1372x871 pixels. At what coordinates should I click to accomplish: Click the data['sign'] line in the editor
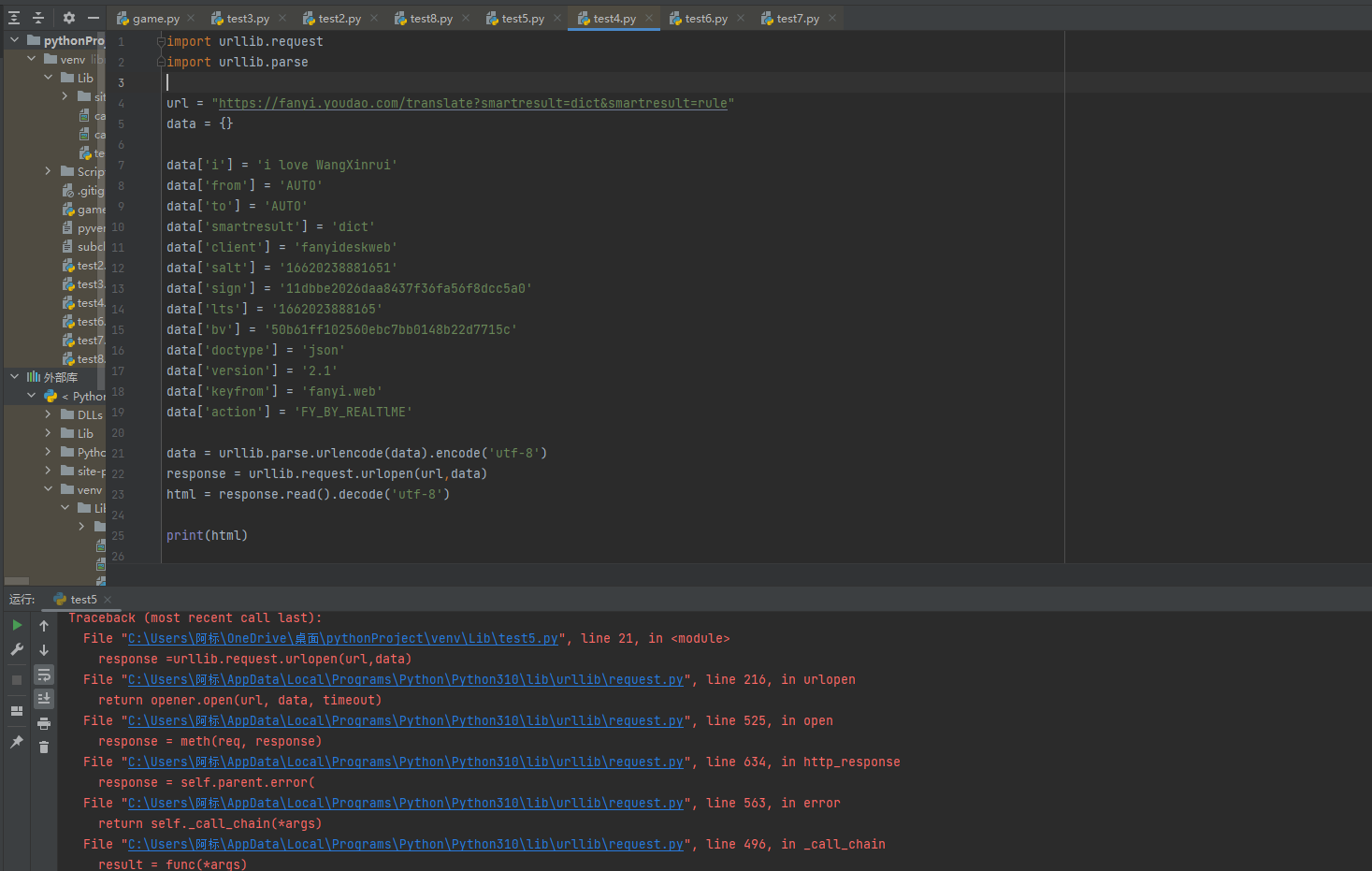pyautogui.click(x=349, y=289)
